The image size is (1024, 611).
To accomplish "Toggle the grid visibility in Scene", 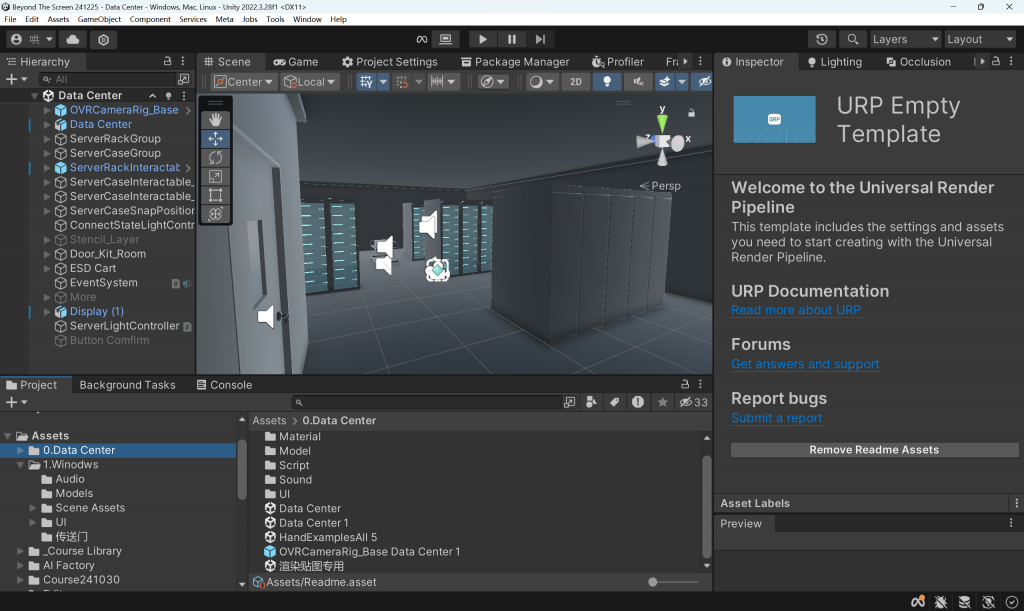I will click(x=366, y=82).
